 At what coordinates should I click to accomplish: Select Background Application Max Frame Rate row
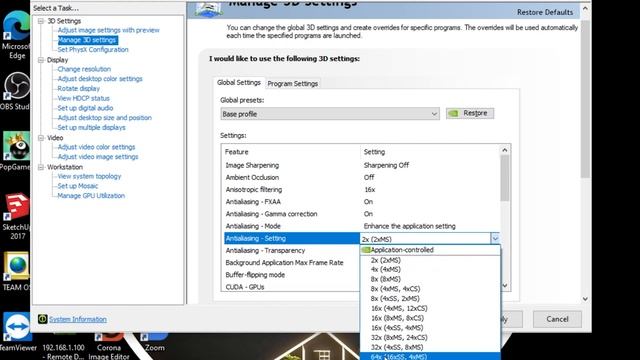[292, 263]
